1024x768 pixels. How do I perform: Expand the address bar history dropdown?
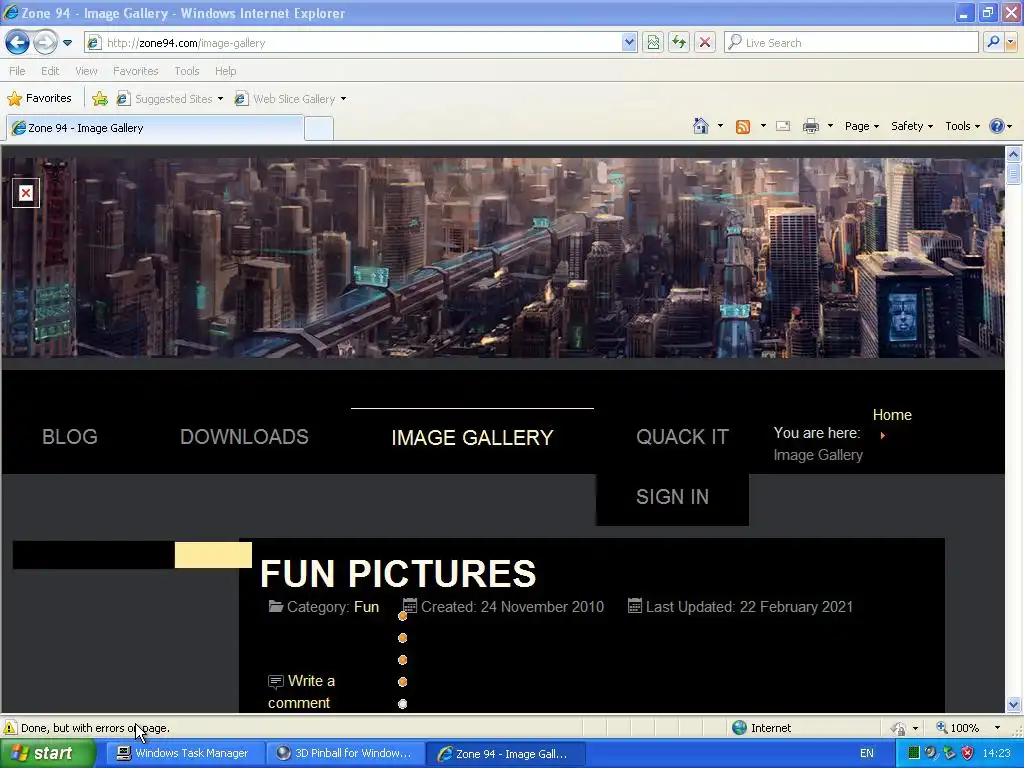click(629, 43)
